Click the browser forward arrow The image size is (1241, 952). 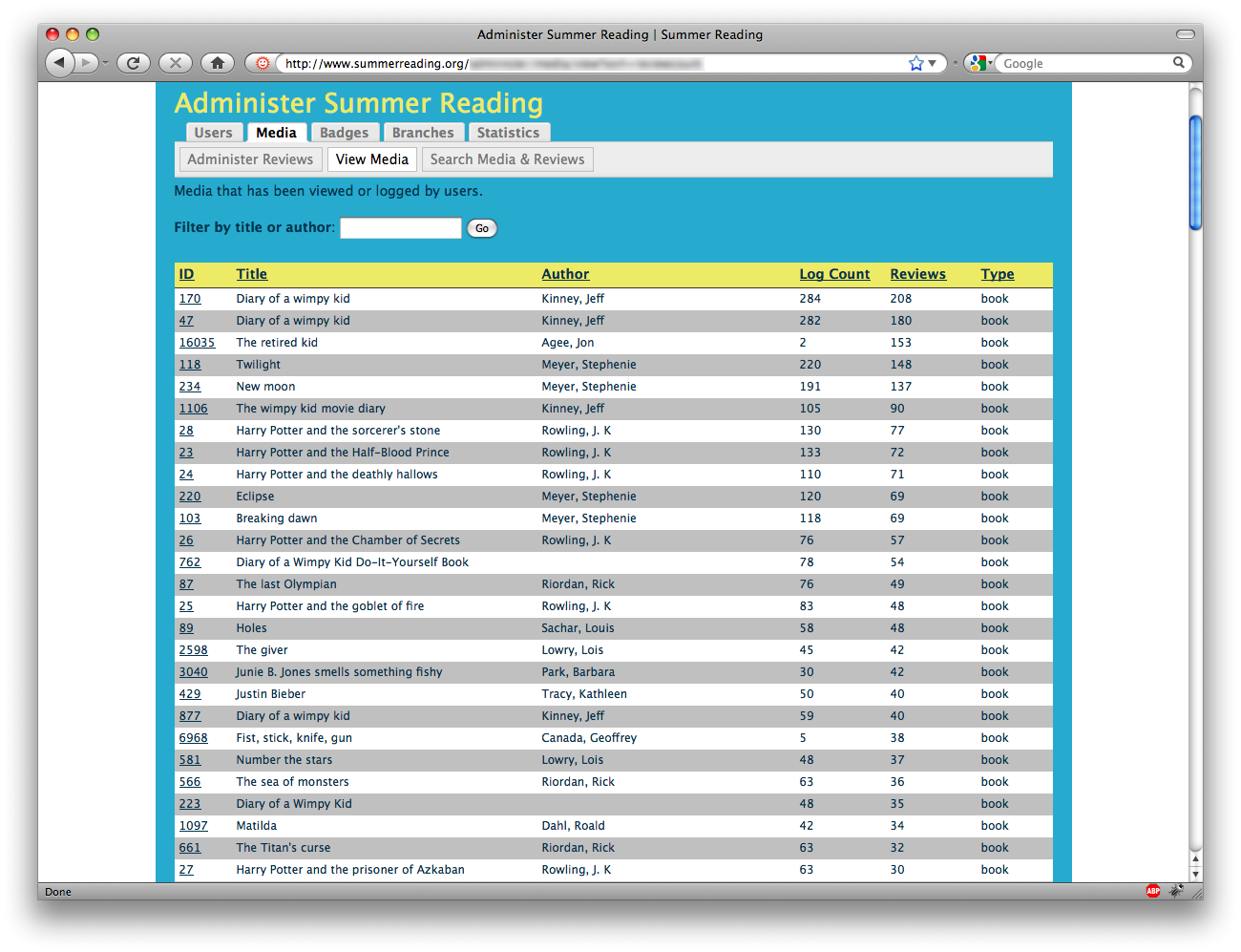pos(86,63)
